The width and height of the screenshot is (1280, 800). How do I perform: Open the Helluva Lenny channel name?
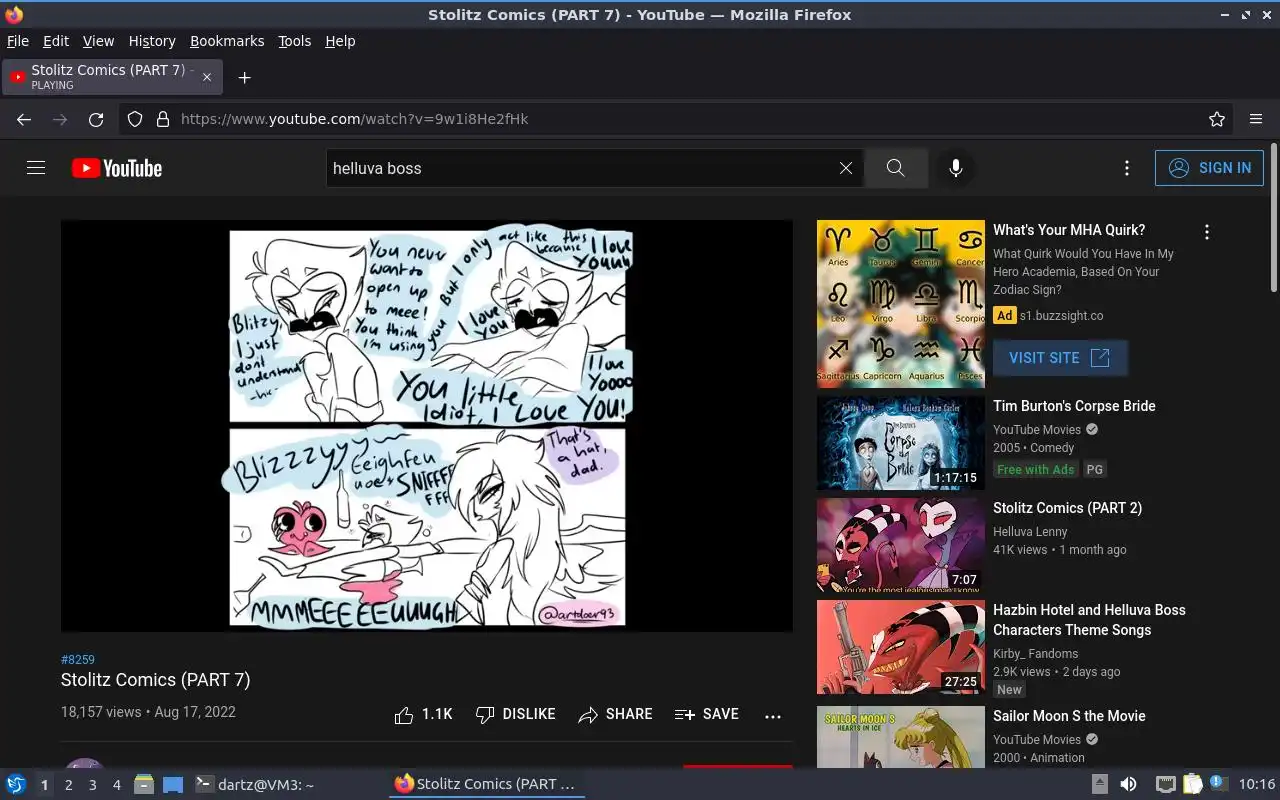(1030, 532)
